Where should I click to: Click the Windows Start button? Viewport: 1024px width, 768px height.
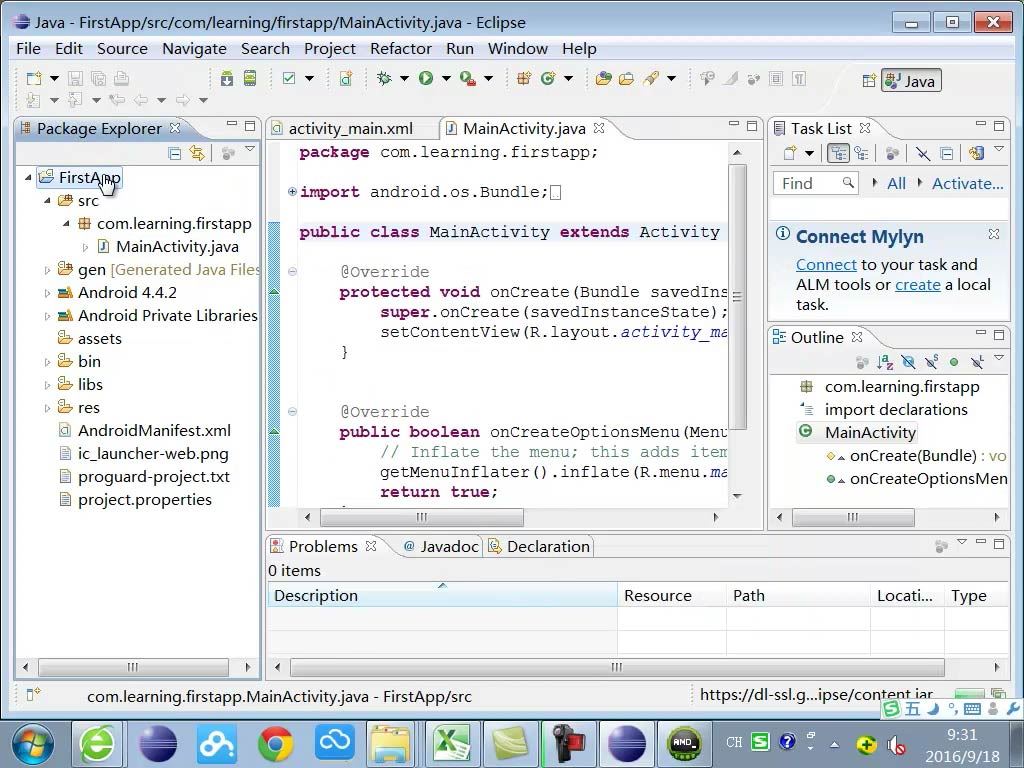pyautogui.click(x=33, y=743)
